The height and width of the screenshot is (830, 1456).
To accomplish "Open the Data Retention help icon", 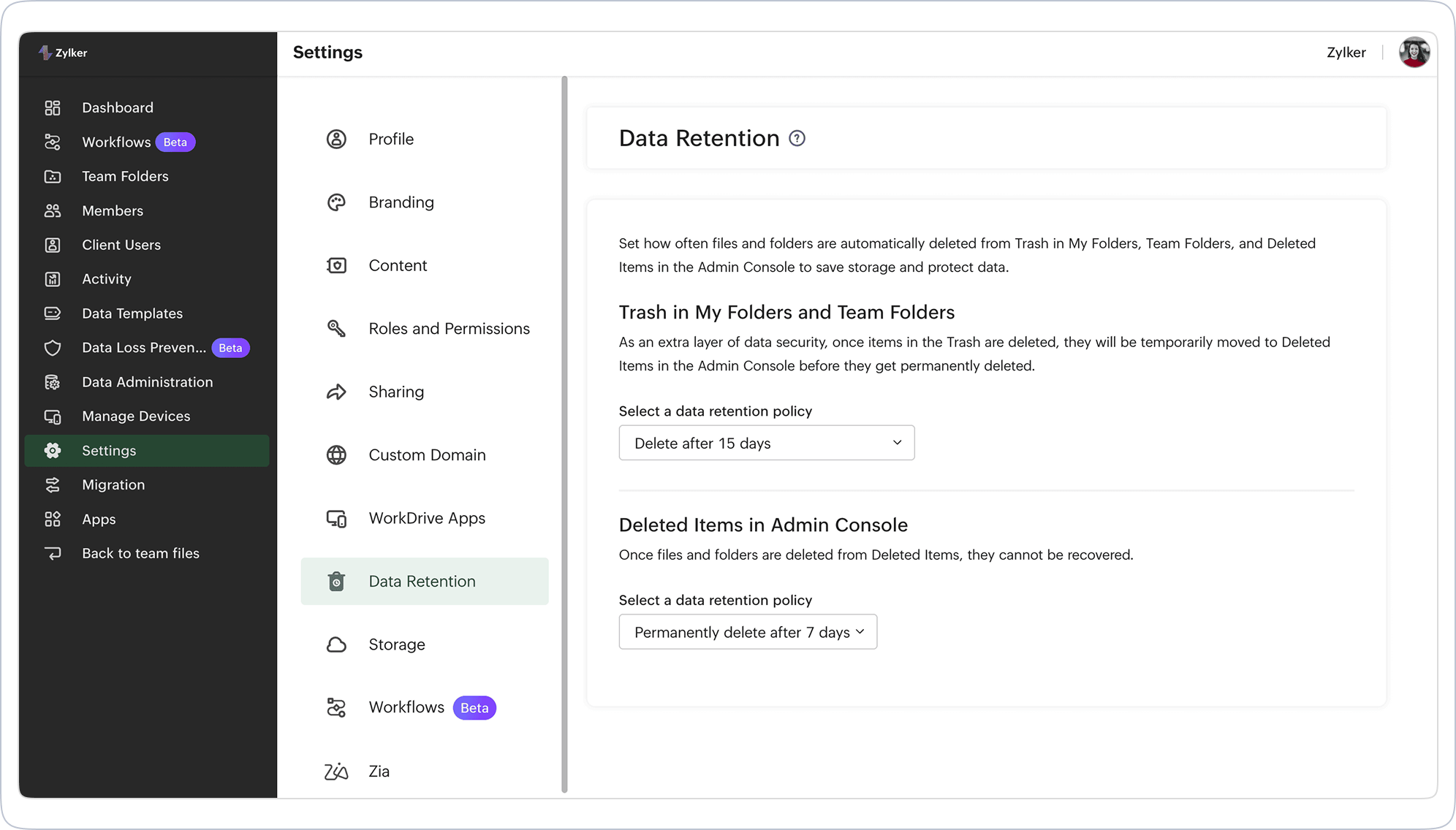I will [797, 138].
